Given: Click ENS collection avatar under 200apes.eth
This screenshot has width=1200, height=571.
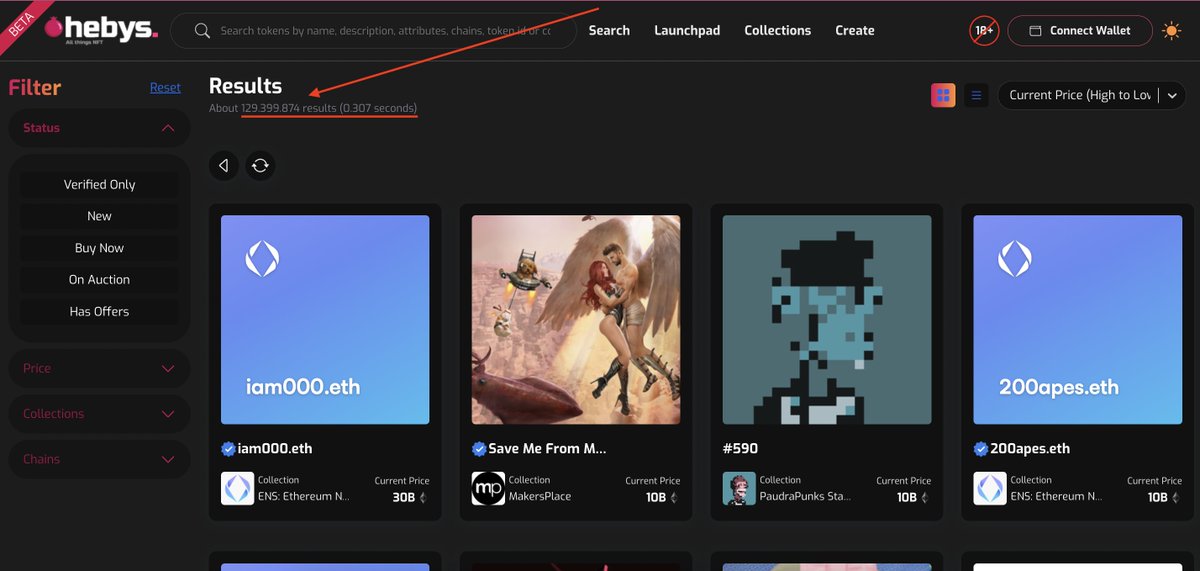Looking at the screenshot, I should pyautogui.click(x=990, y=488).
